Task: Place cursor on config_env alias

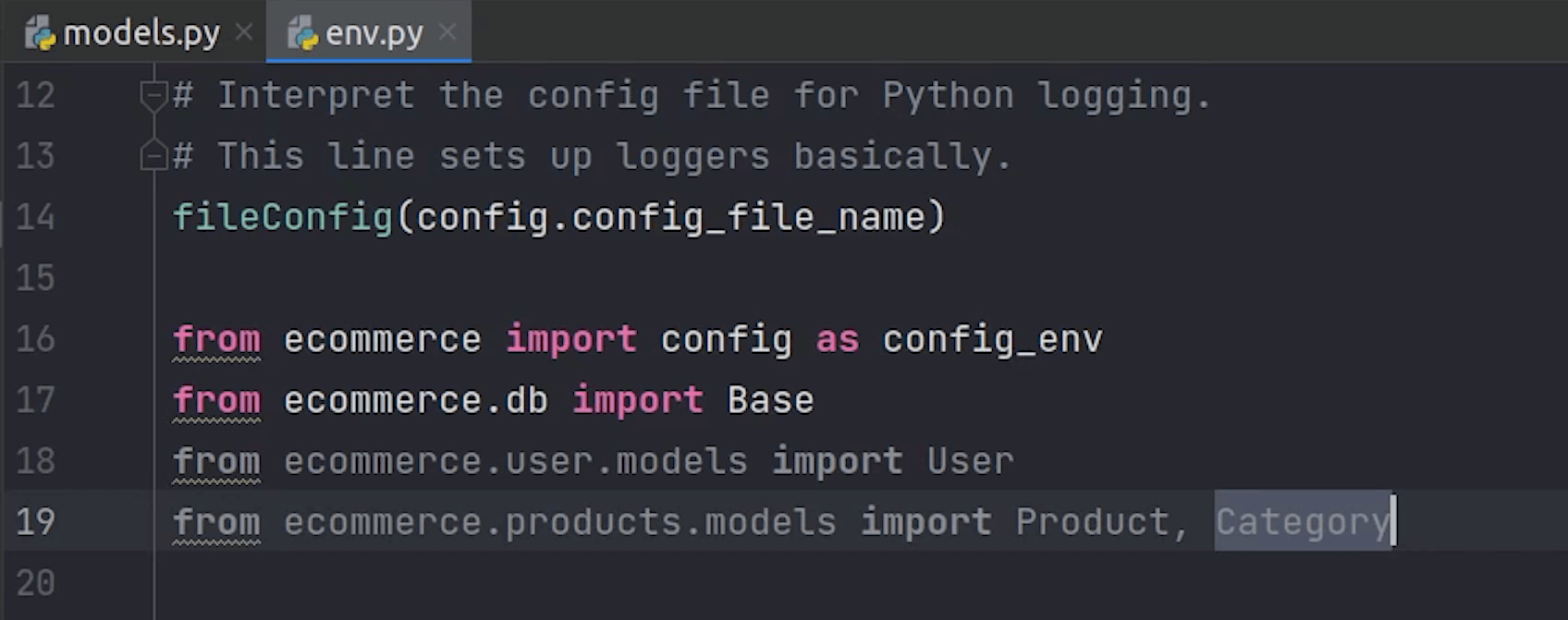Action: [x=992, y=339]
